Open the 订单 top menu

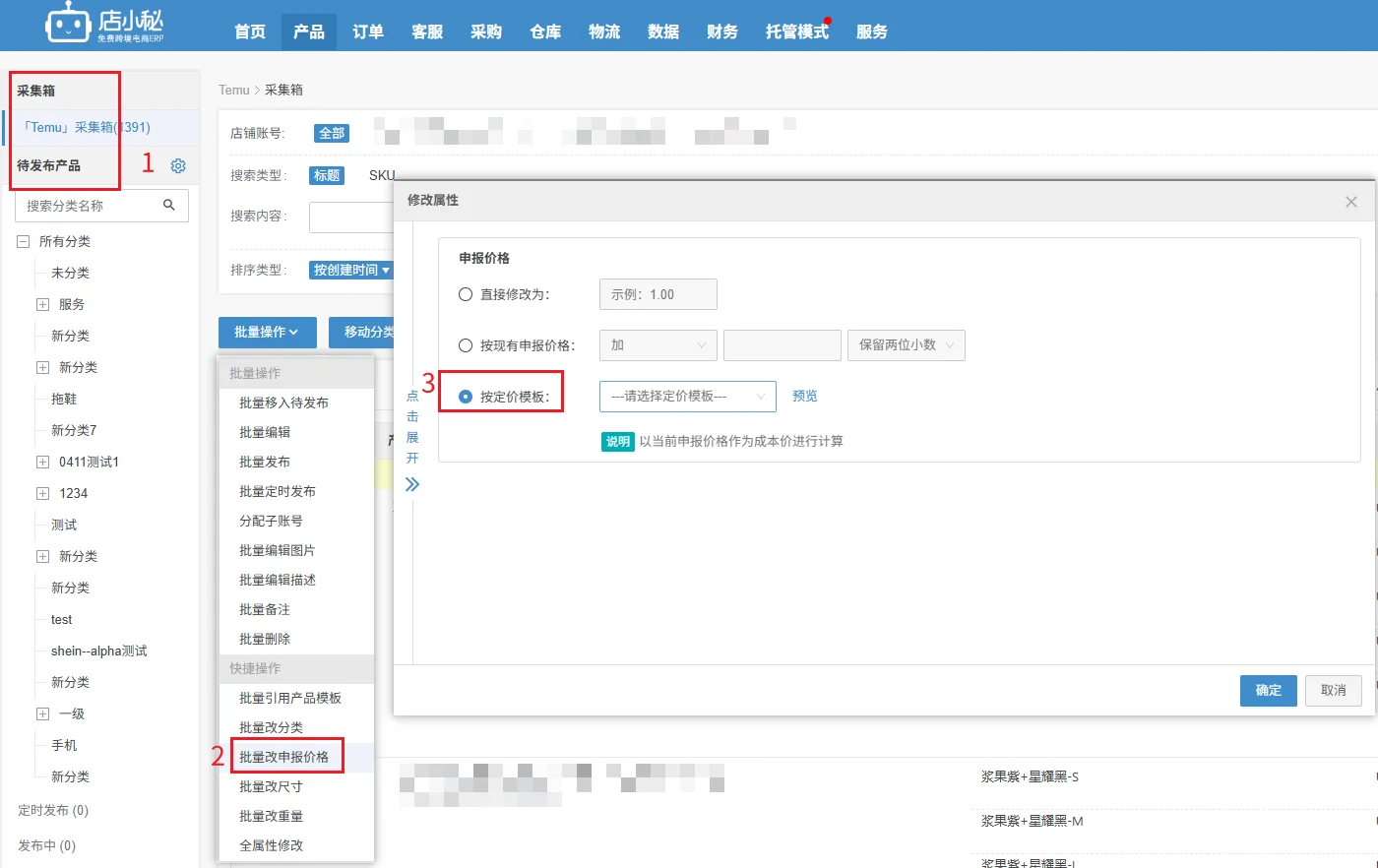click(367, 31)
